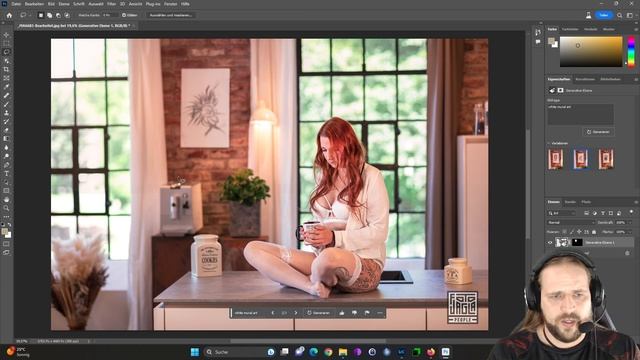Switch to the Eigenschaften tab
This screenshot has width=640, height=360.
[x=559, y=79]
